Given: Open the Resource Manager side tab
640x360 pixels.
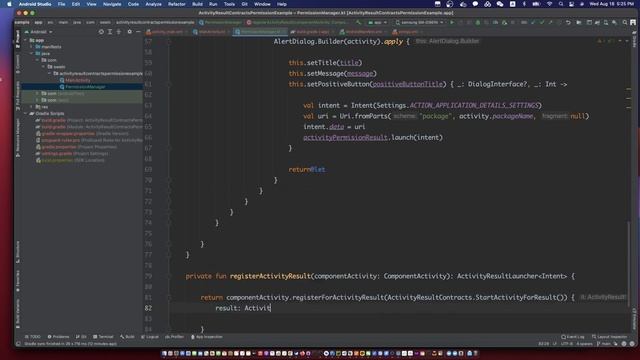Looking at the screenshot, I should [18, 138].
